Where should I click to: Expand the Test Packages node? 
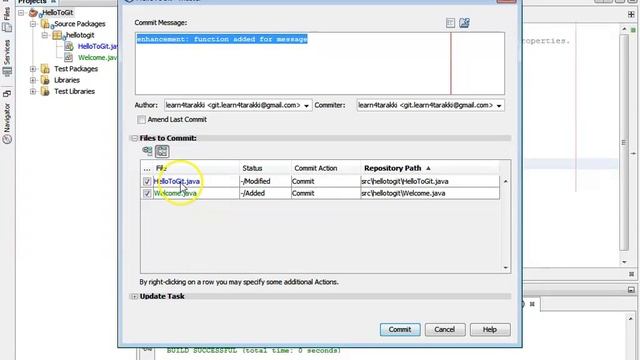(x=33, y=69)
